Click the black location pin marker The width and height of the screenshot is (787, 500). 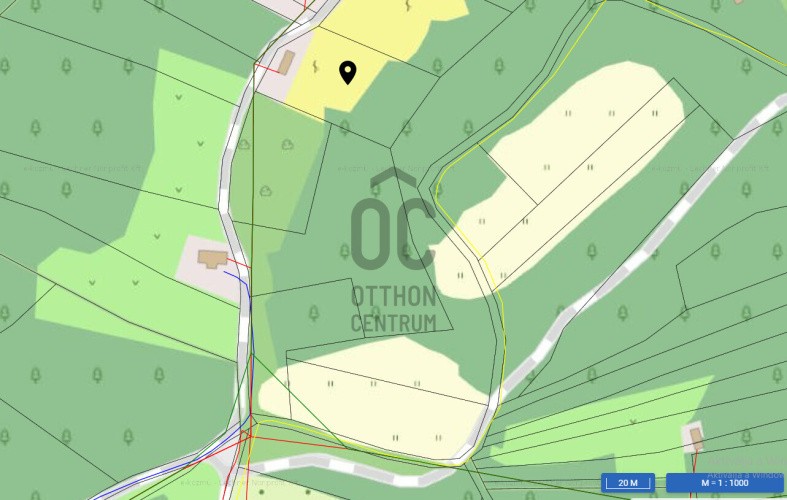[x=348, y=72]
